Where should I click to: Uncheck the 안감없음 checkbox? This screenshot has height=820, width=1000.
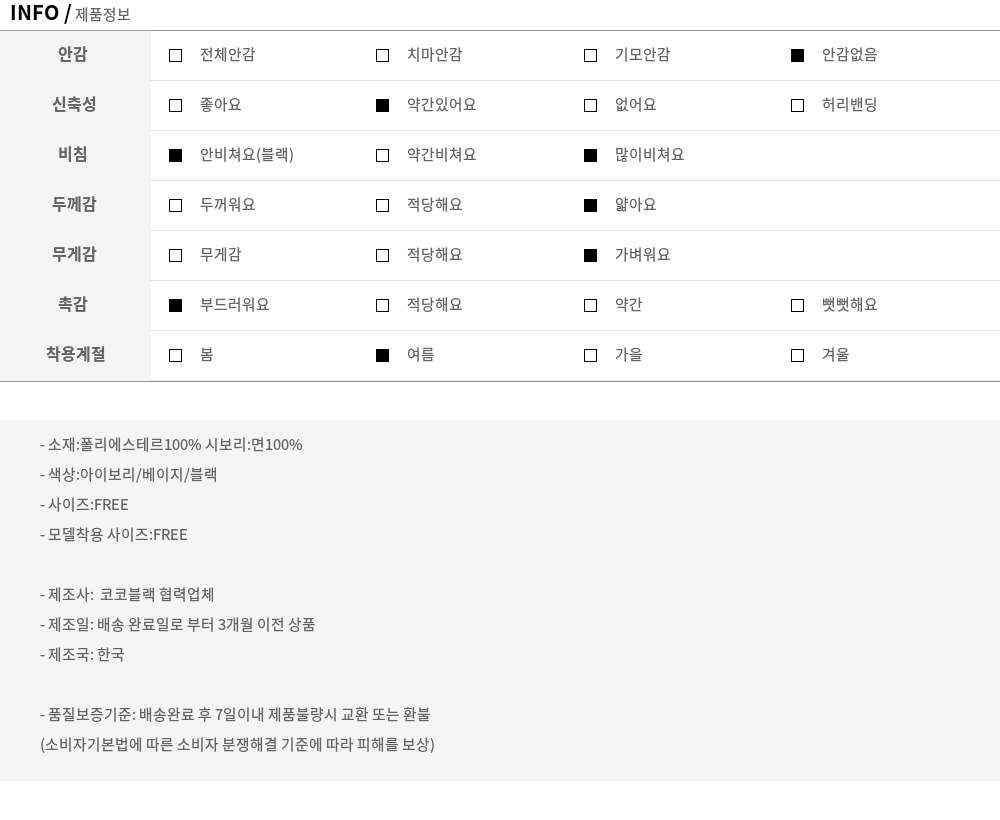pyautogui.click(x=797, y=55)
